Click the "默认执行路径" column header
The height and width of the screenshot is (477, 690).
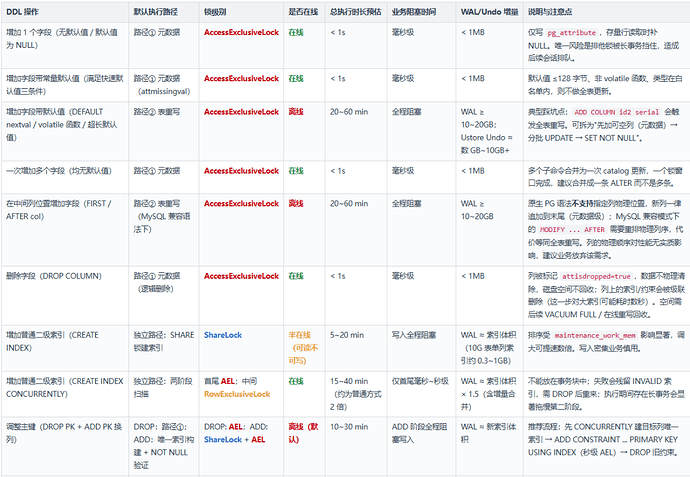164,12
